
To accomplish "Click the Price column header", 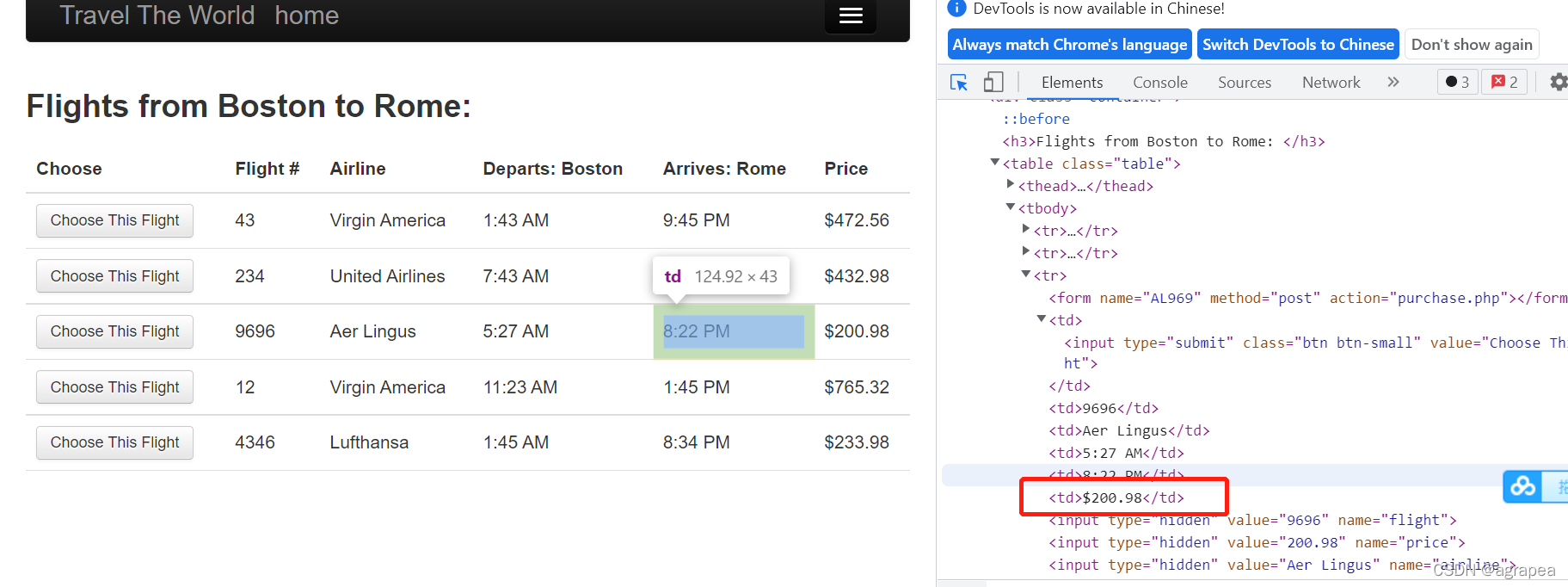I will coord(845,169).
